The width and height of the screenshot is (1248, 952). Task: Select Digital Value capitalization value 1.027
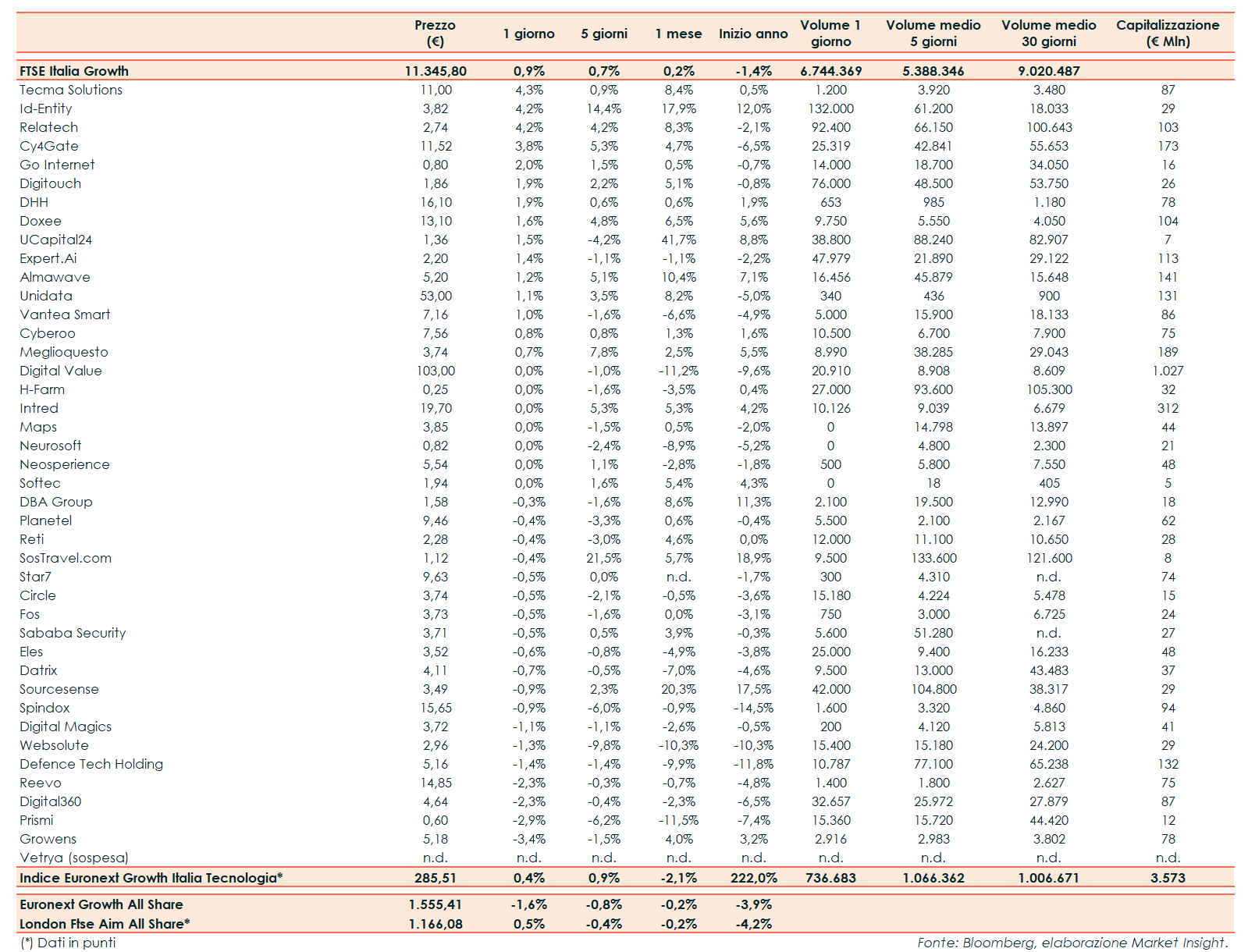point(1168,371)
